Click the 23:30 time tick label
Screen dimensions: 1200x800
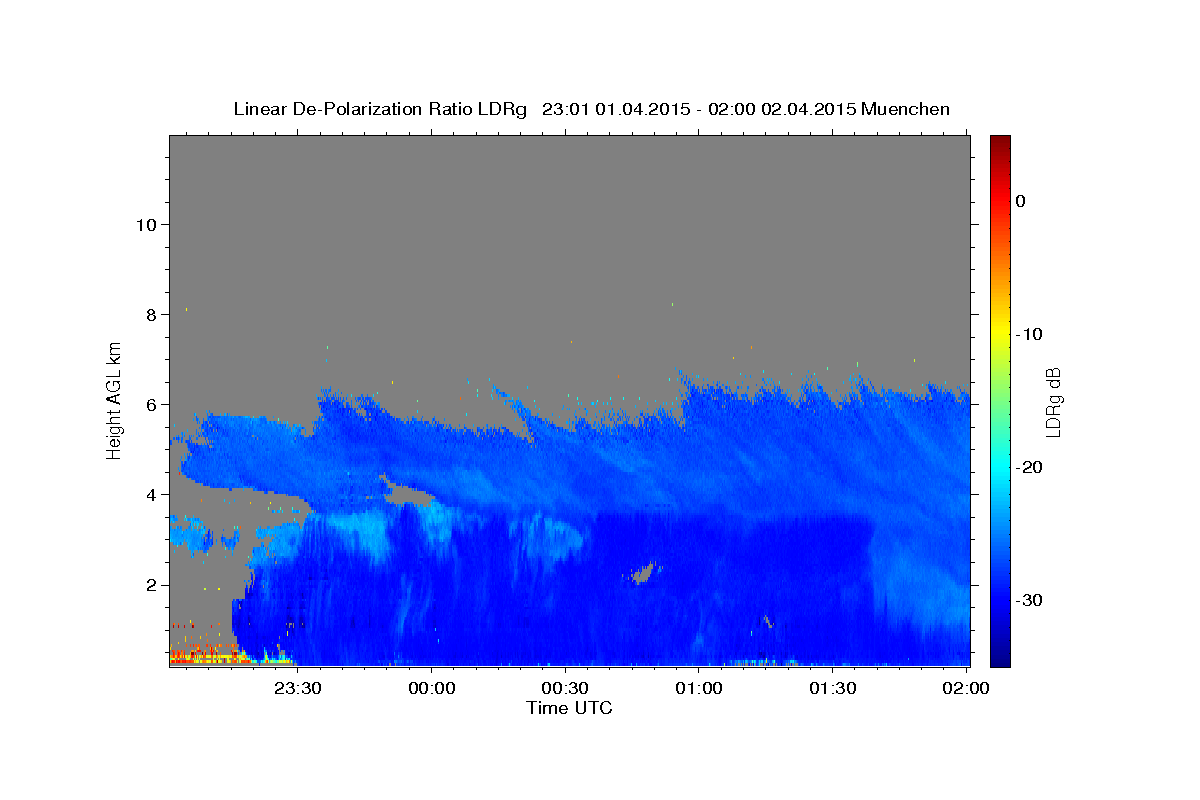[x=298, y=688]
